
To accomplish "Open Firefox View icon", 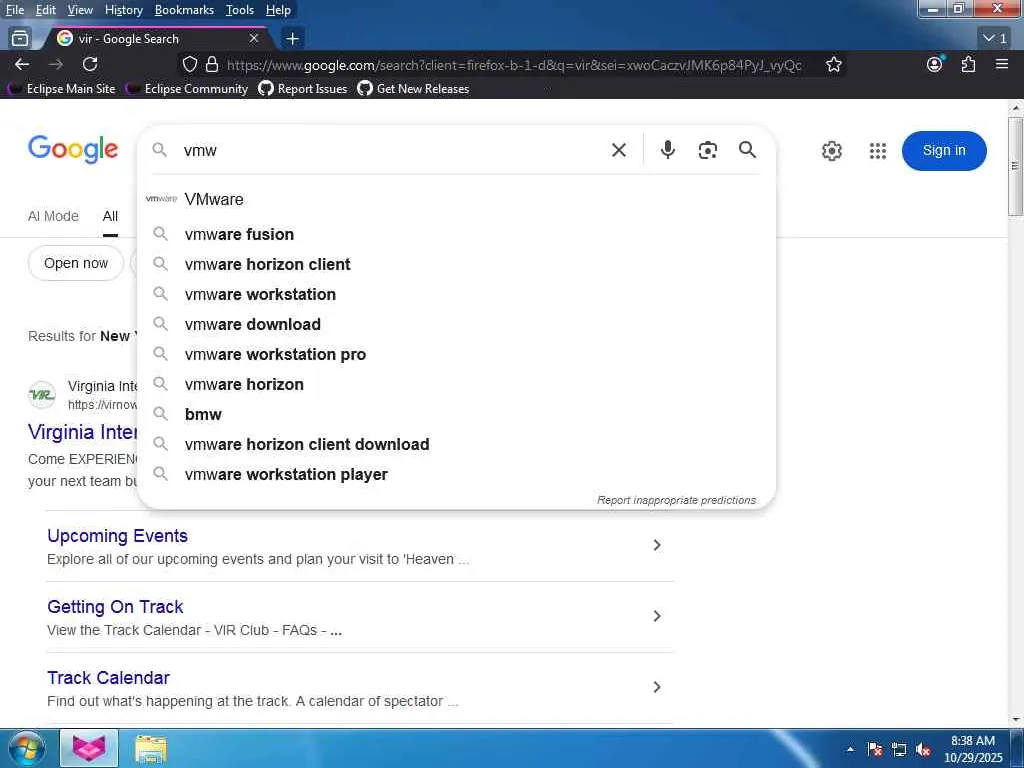I will pyautogui.click(x=20, y=39).
